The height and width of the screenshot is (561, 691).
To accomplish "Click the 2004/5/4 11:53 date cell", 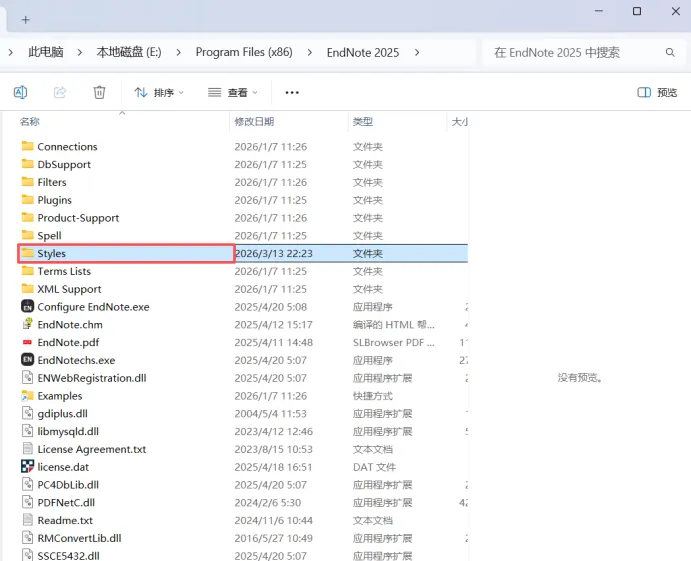I will click(x=270, y=414).
